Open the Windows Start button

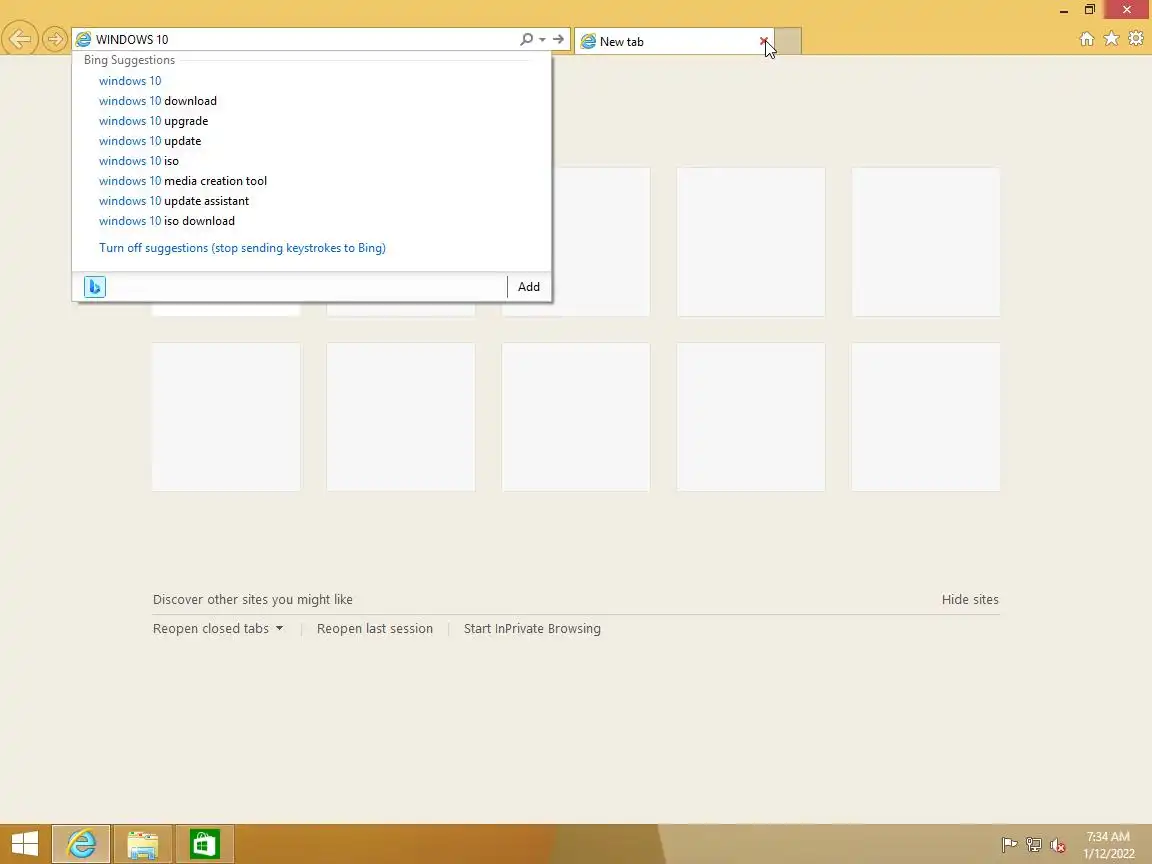pos(24,844)
